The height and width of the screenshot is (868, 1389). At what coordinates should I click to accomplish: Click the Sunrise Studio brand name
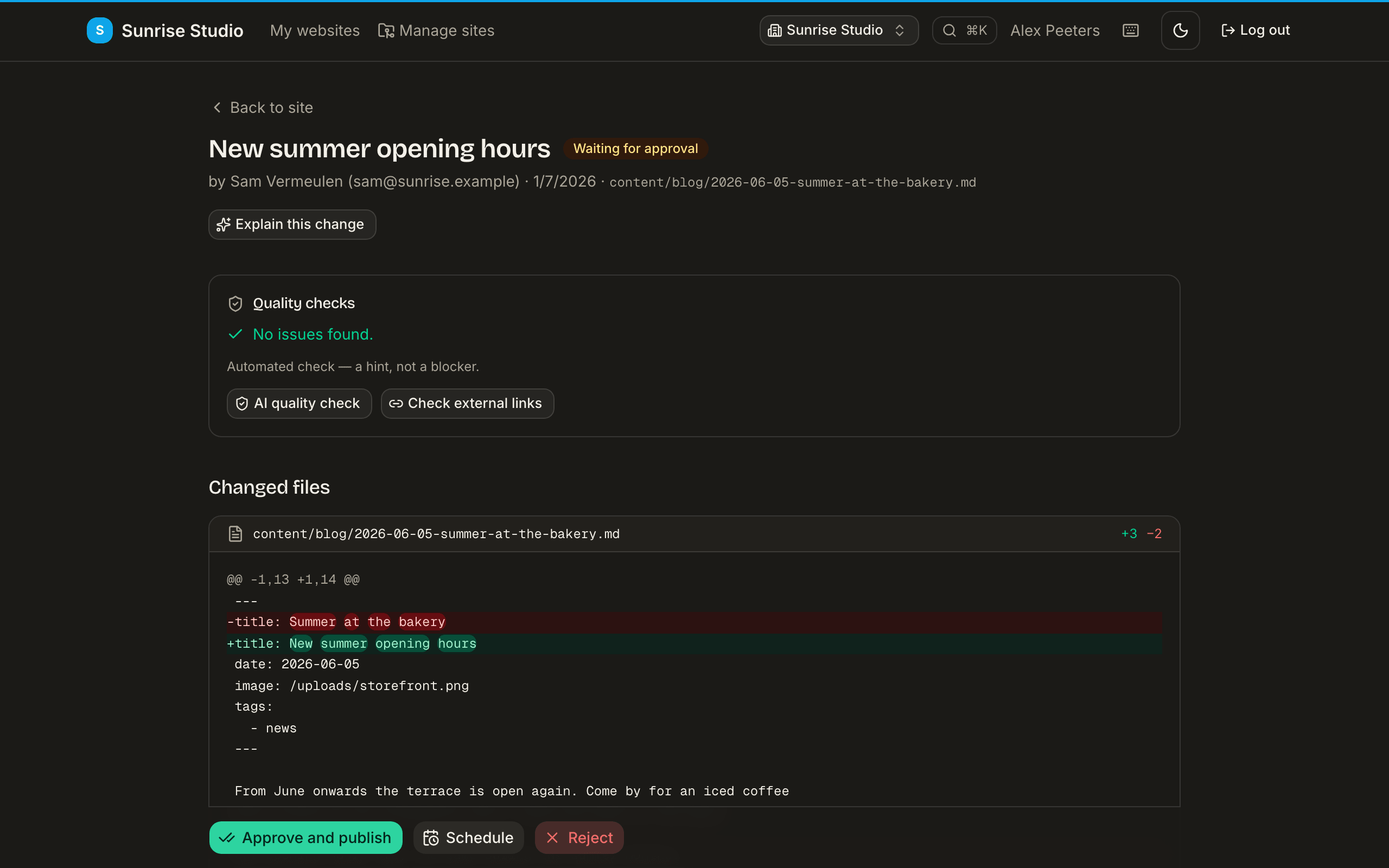tap(182, 30)
